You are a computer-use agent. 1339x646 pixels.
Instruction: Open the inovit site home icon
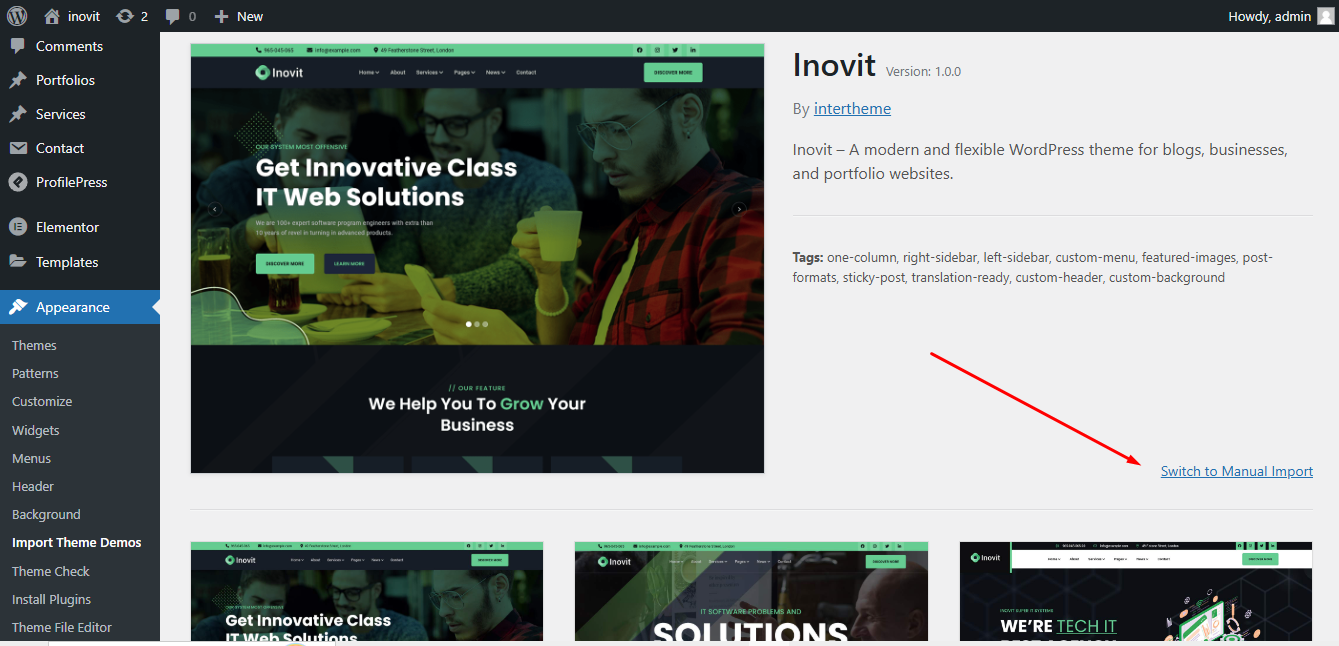(x=52, y=16)
